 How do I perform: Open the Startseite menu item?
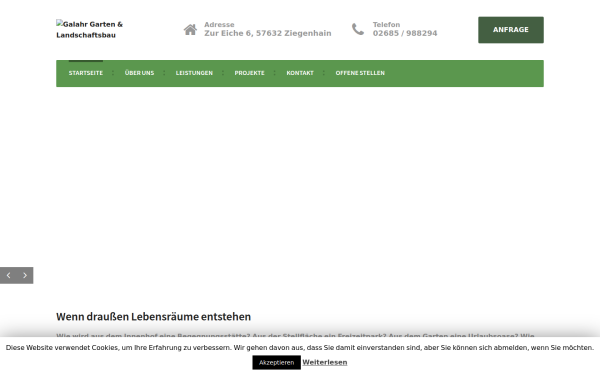click(86, 73)
